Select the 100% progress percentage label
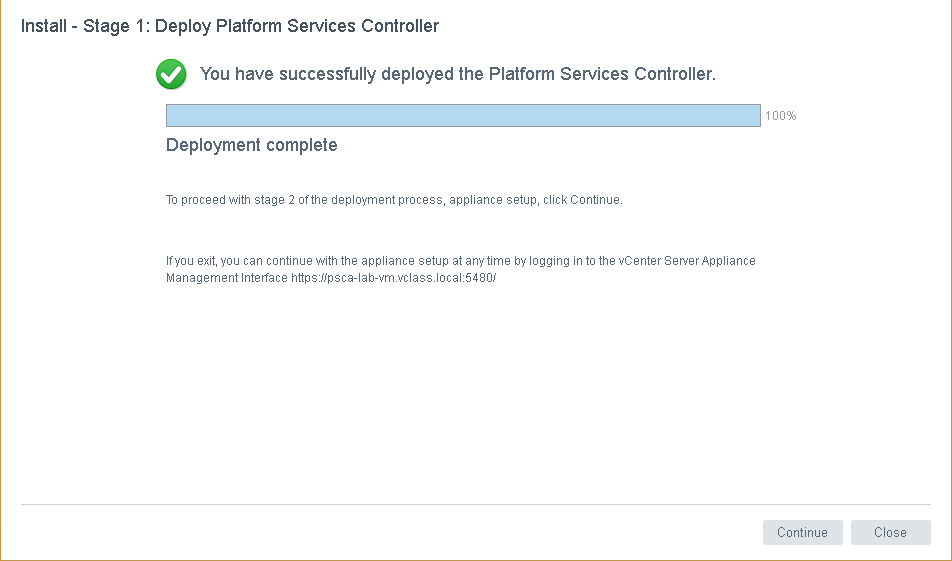 pyautogui.click(x=780, y=116)
